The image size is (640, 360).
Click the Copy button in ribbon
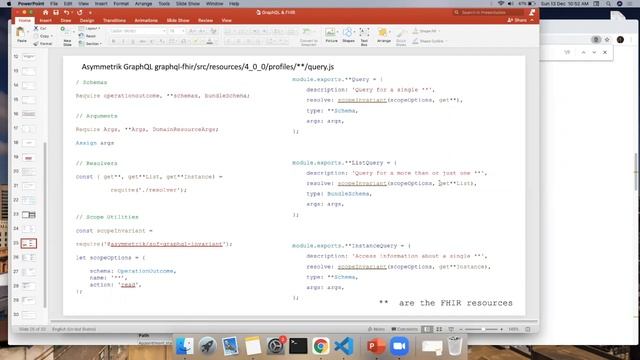[42, 36]
